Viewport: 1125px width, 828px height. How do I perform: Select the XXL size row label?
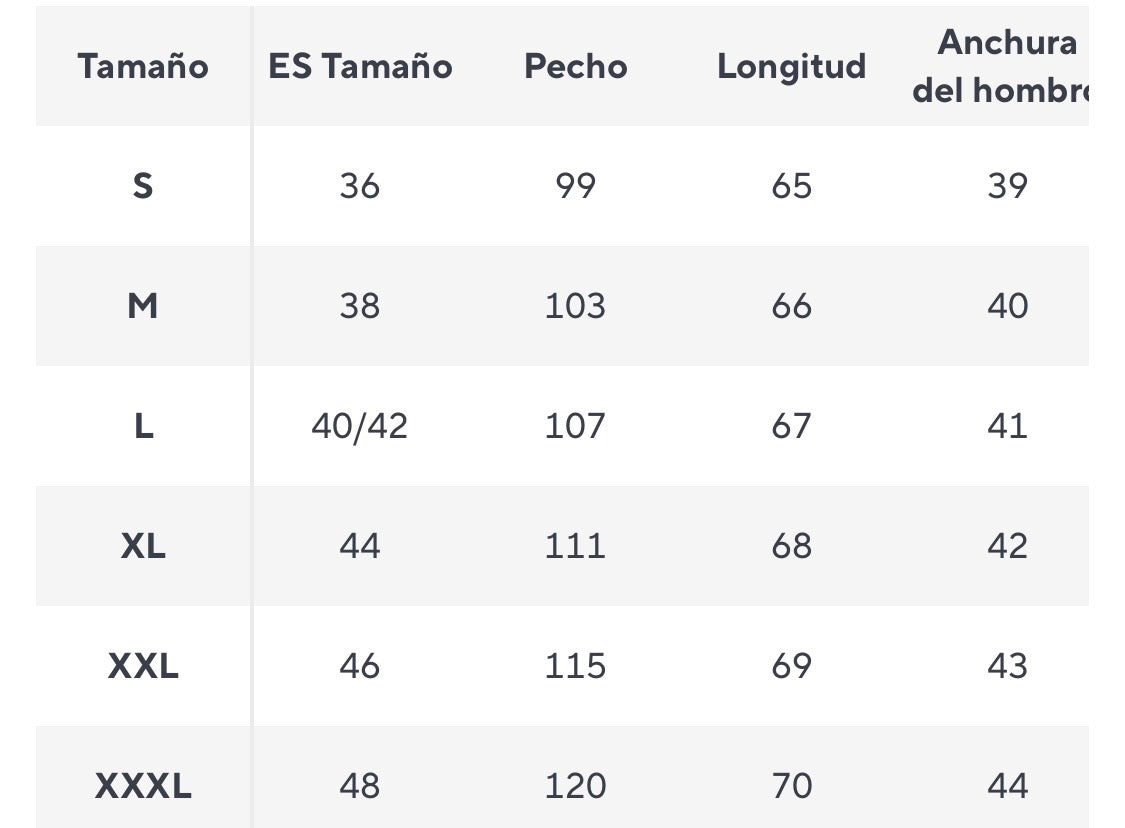point(143,666)
